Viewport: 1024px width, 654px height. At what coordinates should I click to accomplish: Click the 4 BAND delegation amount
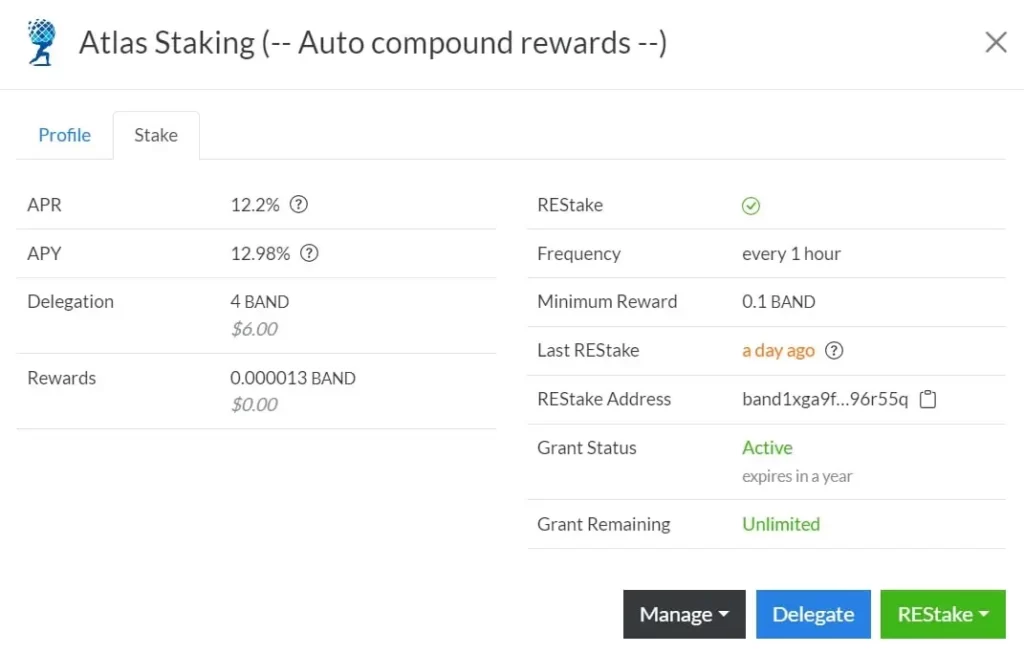259,302
